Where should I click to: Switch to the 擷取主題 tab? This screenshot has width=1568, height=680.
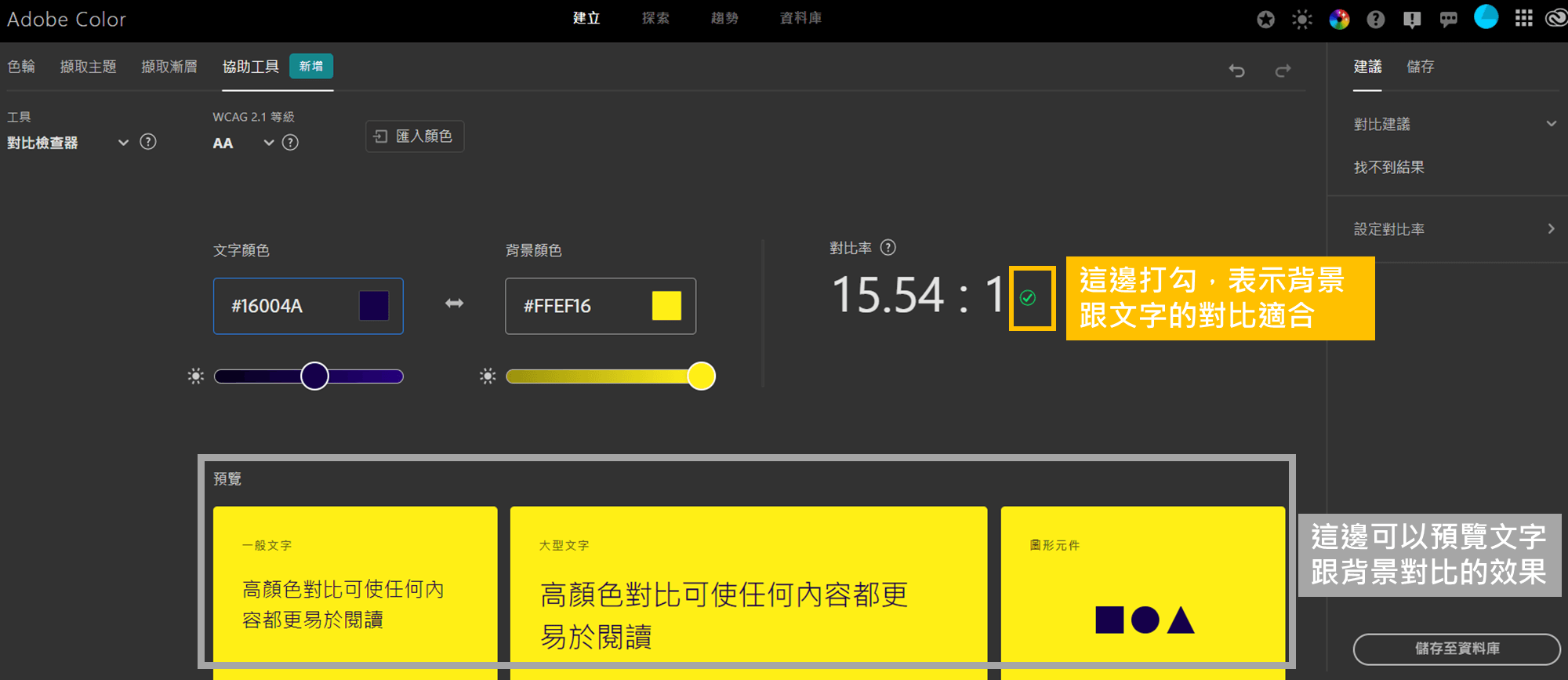click(89, 67)
